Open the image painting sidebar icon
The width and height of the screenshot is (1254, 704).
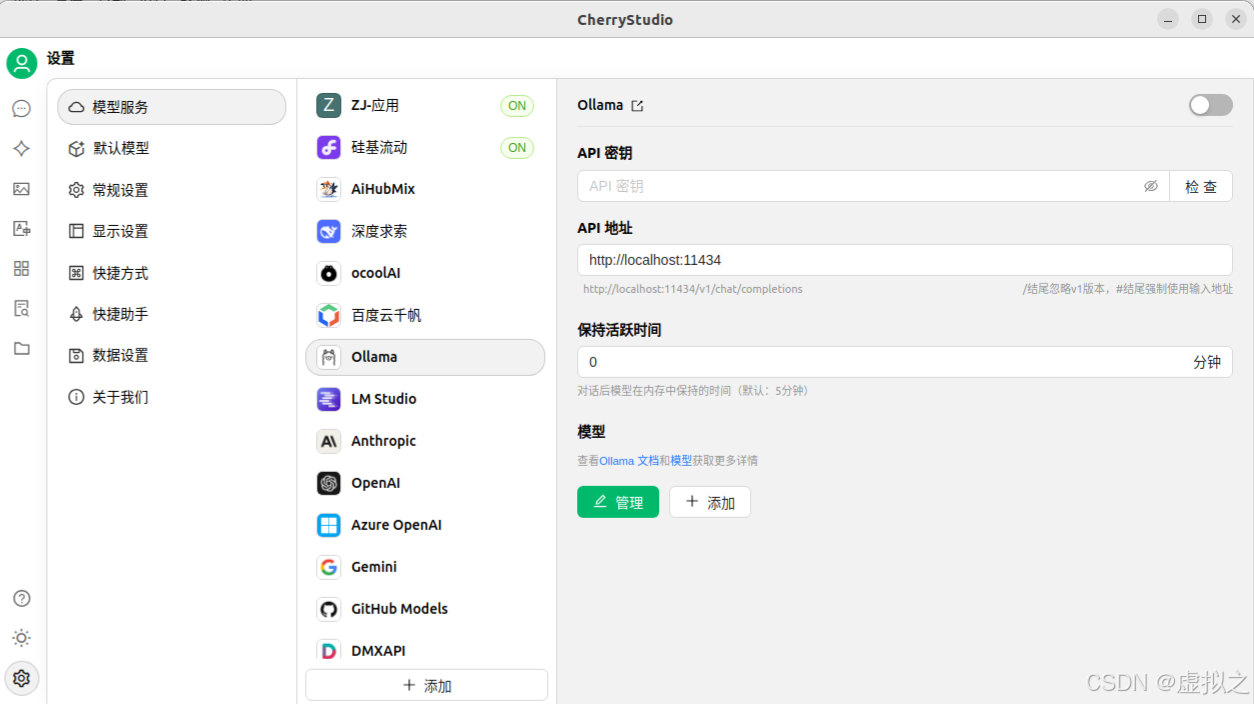click(21, 188)
